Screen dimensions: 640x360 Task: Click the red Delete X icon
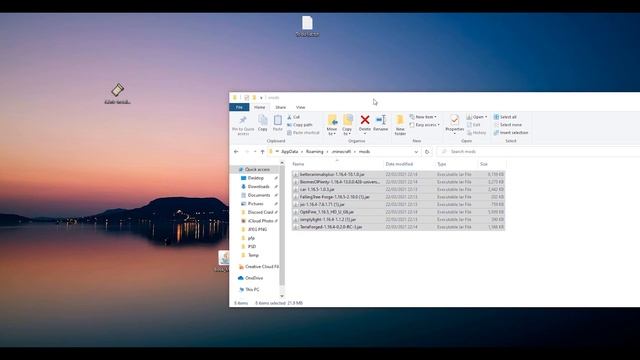(x=365, y=120)
